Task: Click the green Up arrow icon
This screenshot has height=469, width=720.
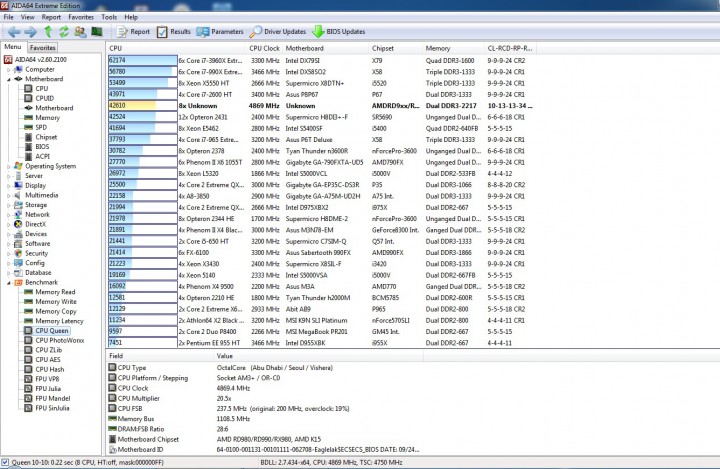Action: click(x=48, y=32)
